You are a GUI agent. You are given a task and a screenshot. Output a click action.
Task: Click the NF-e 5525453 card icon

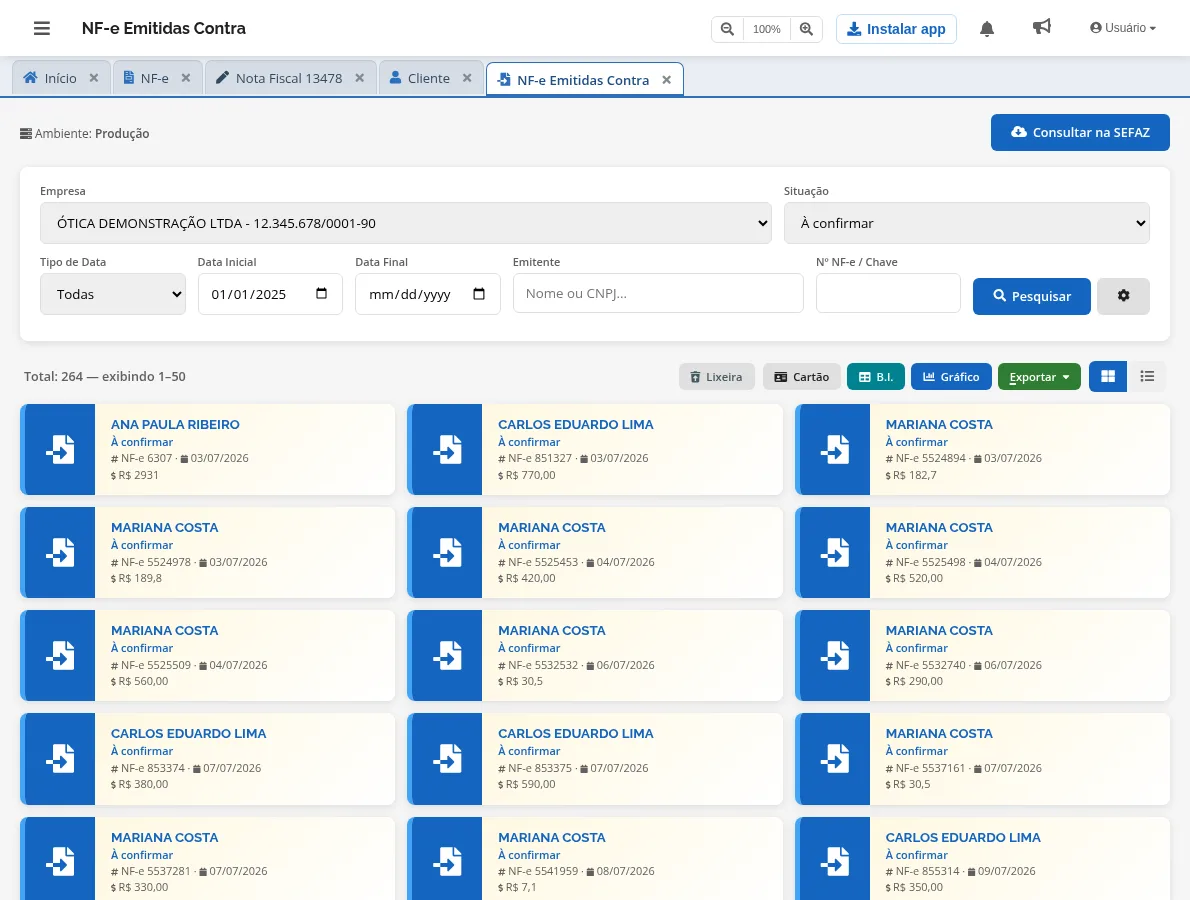click(x=447, y=552)
